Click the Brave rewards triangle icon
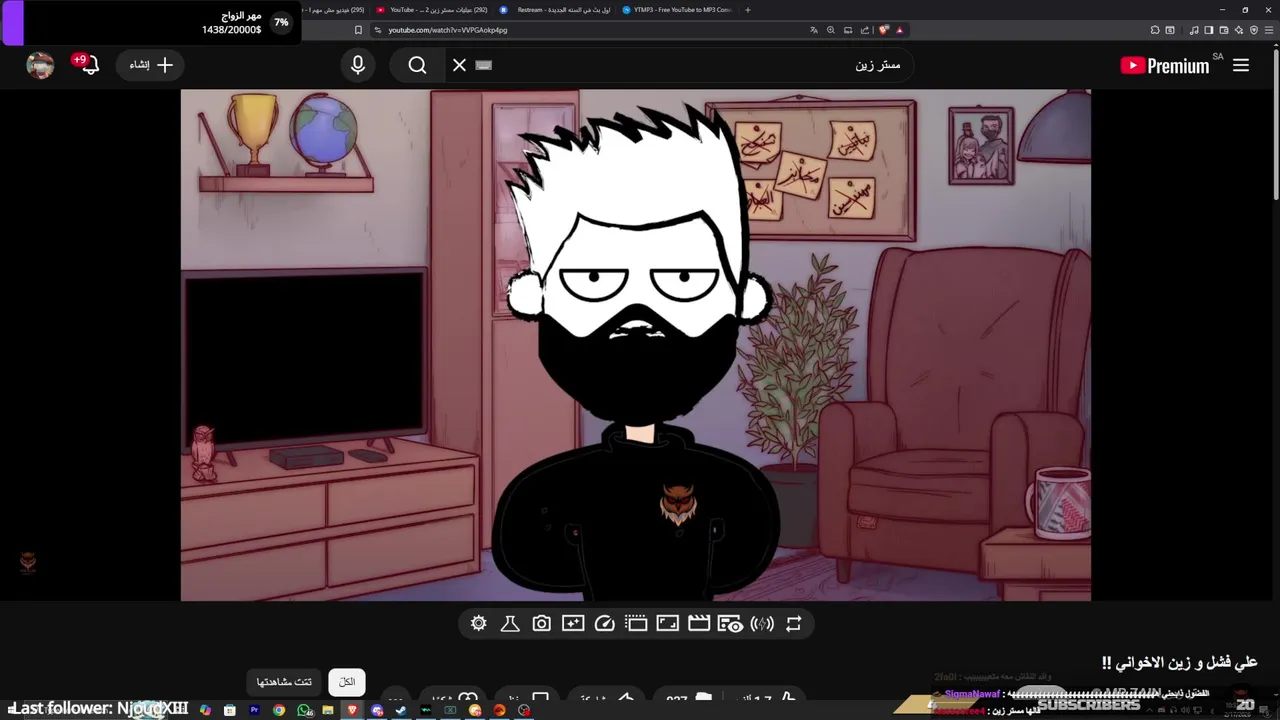The image size is (1280, 720). pos(900,30)
